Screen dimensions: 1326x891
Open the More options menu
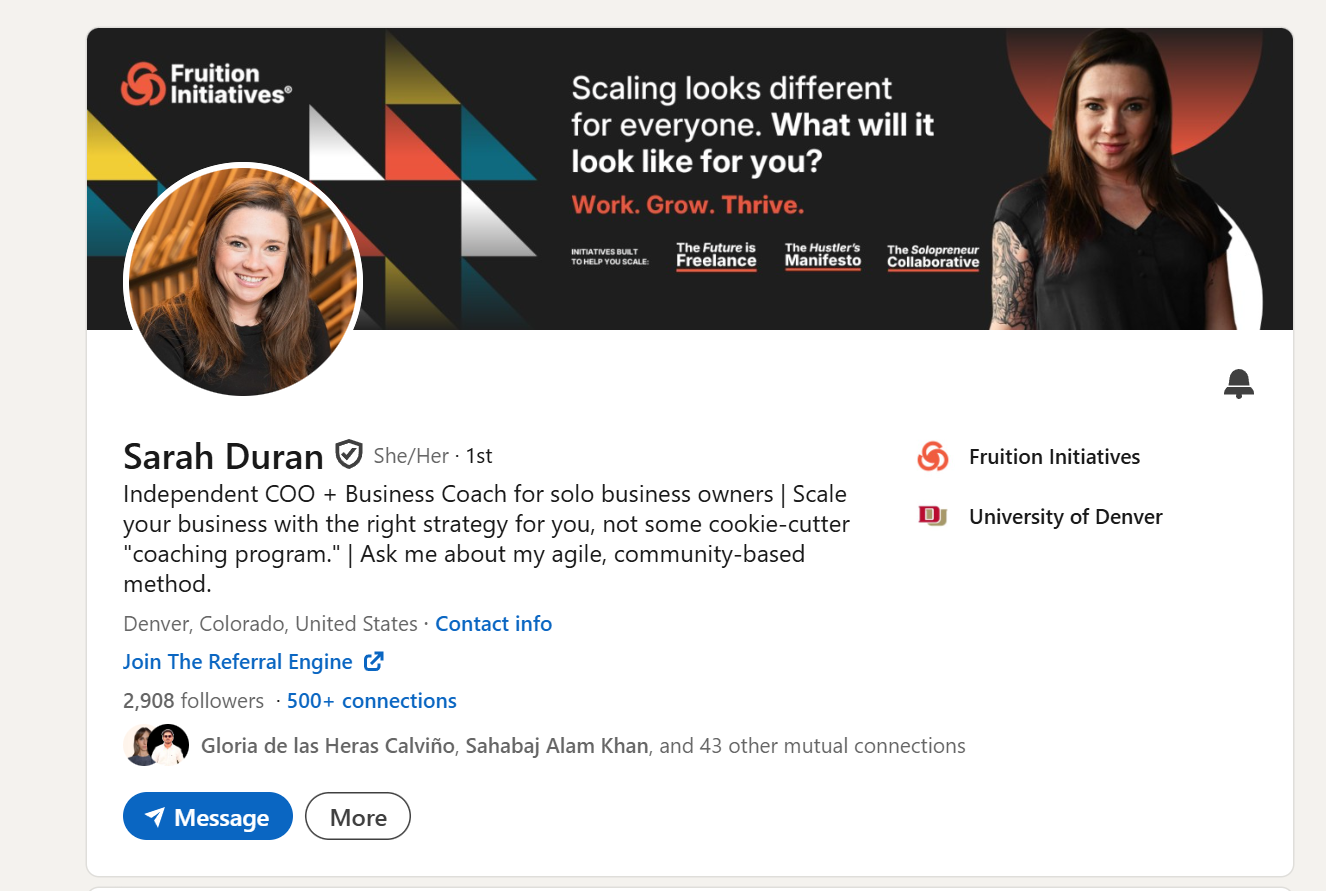pos(357,816)
